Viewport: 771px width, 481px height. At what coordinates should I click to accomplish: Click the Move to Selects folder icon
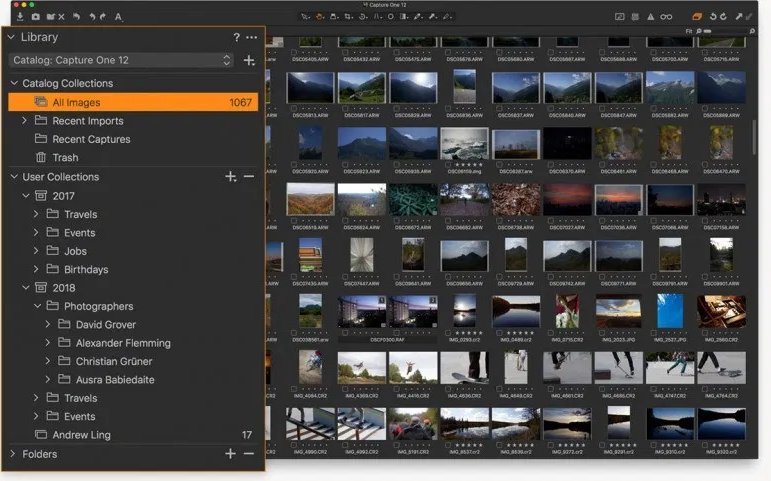pyautogui.click(x=51, y=17)
